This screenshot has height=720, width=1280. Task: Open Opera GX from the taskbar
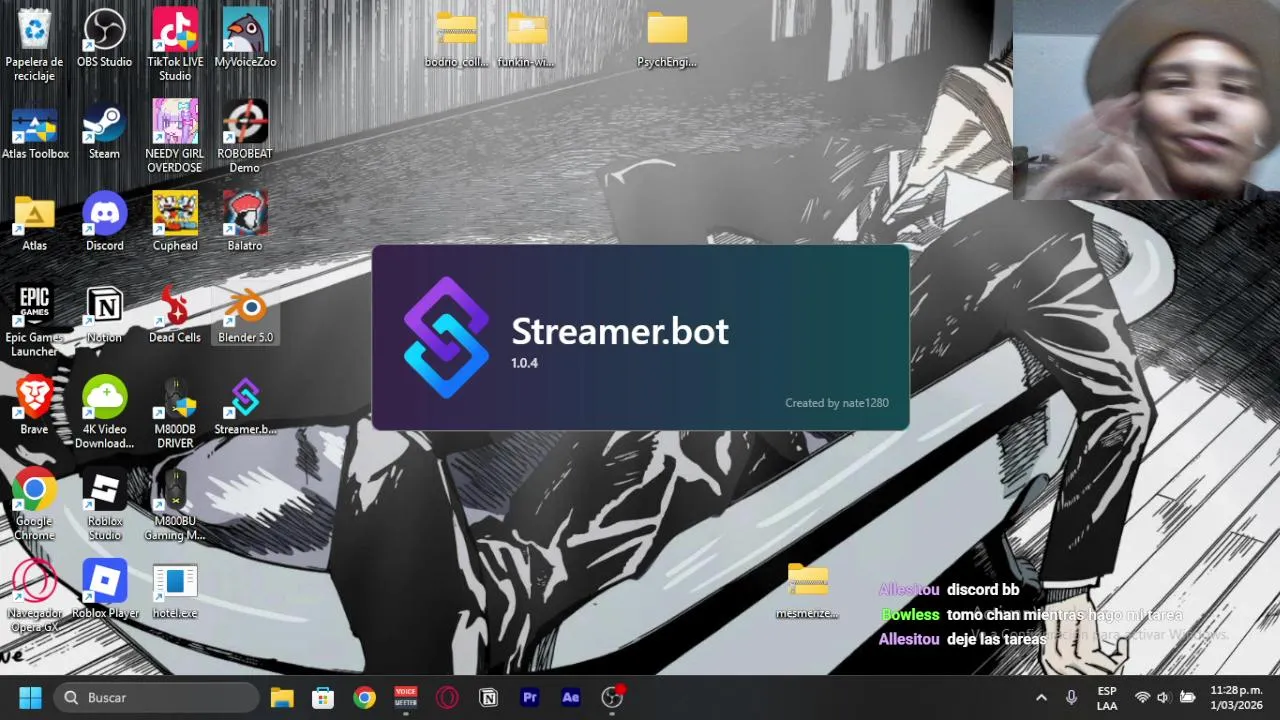pos(447,697)
